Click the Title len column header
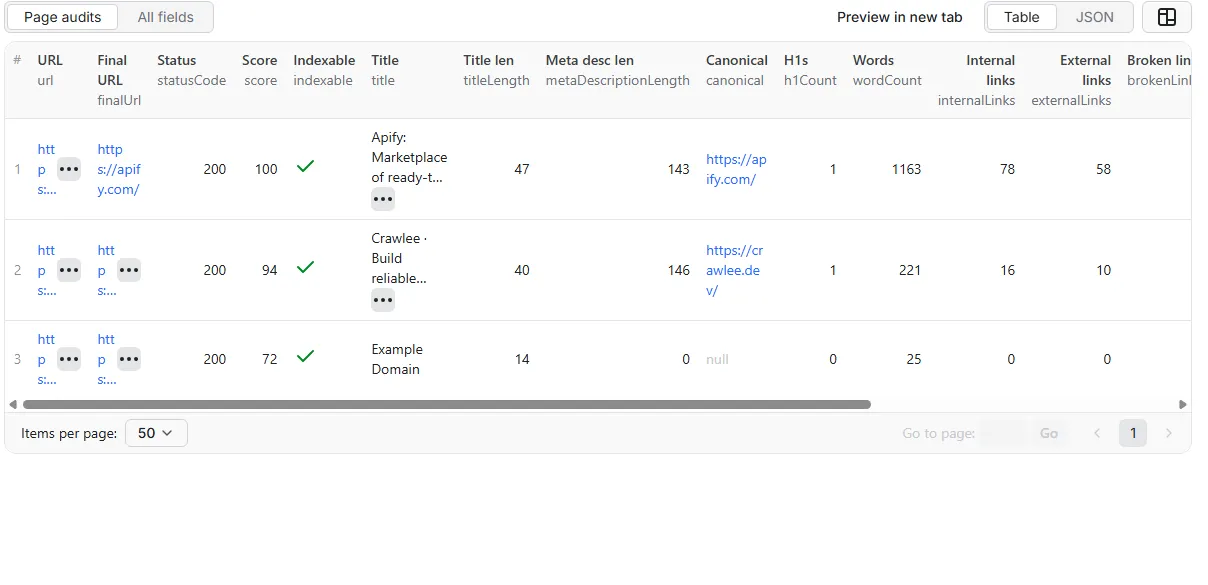The width and height of the screenshot is (1208, 585). pos(496,70)
